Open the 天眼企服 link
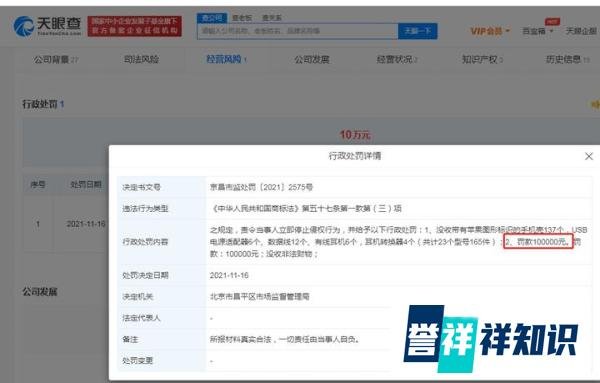This screenshot has height=383, width=600. (x=582, y=31)
